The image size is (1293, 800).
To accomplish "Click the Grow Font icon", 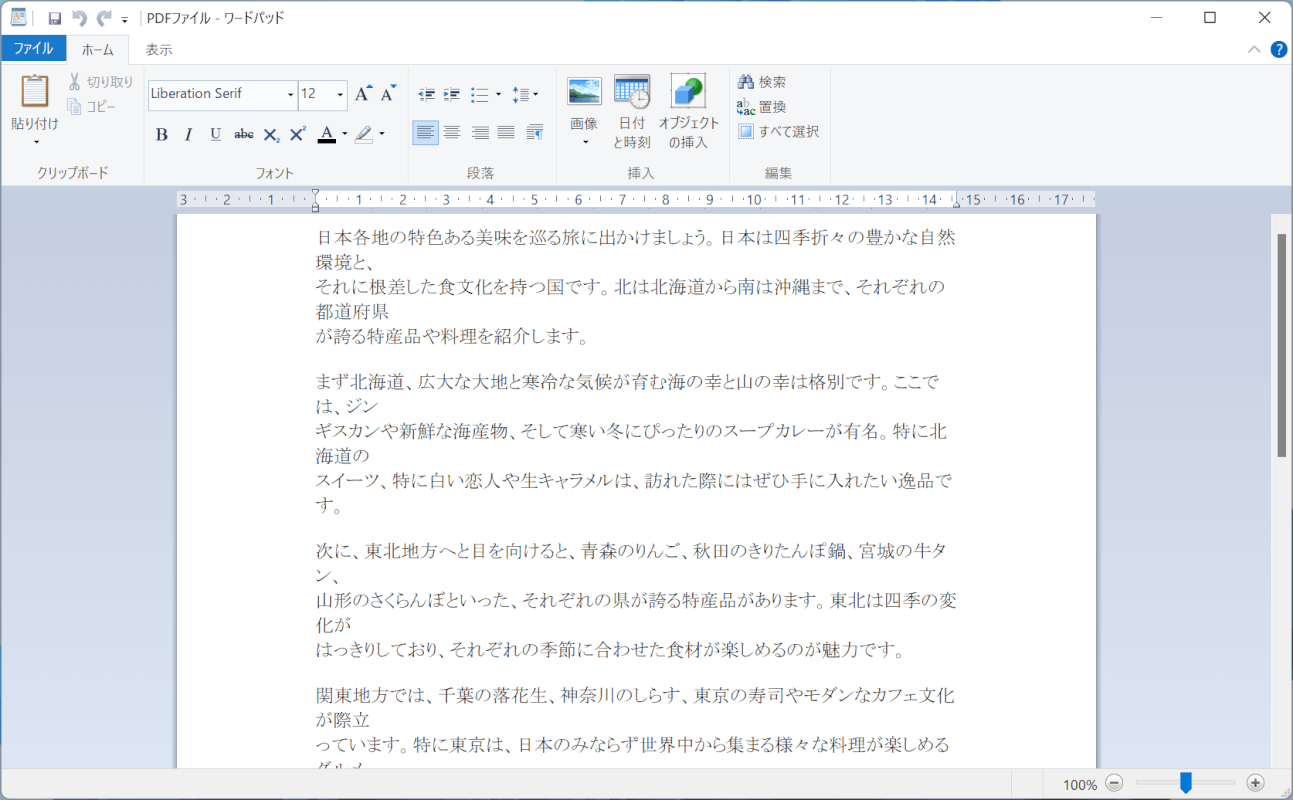I will point(364,93).
